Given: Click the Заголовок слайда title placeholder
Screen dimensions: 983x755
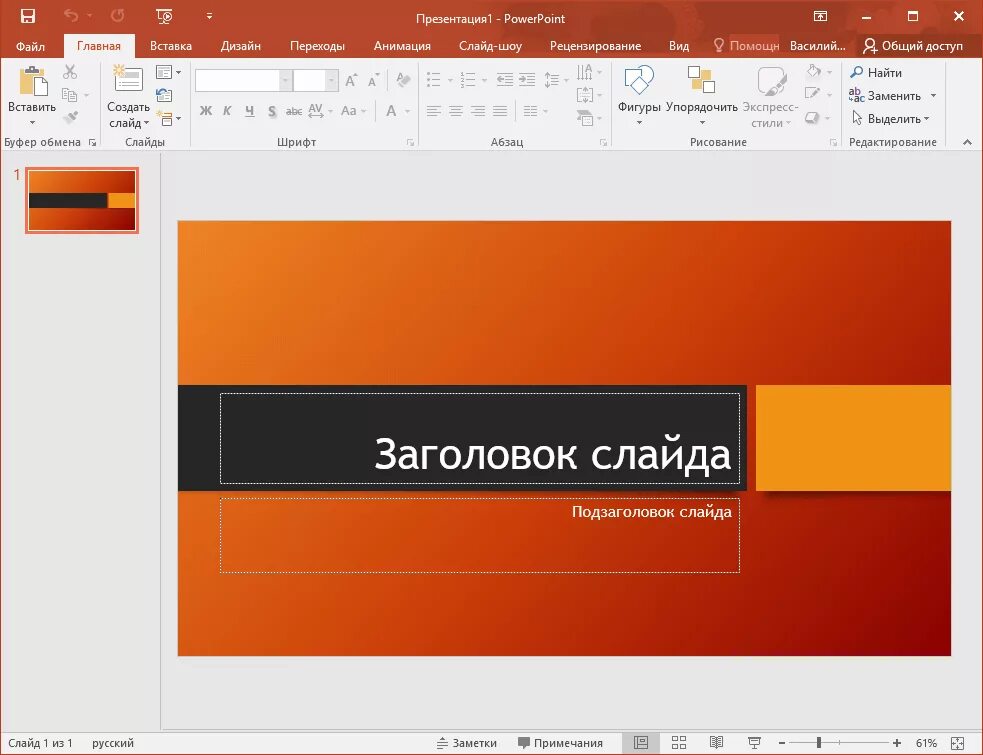Looking at the screenshot, I should tap(480, 438).
